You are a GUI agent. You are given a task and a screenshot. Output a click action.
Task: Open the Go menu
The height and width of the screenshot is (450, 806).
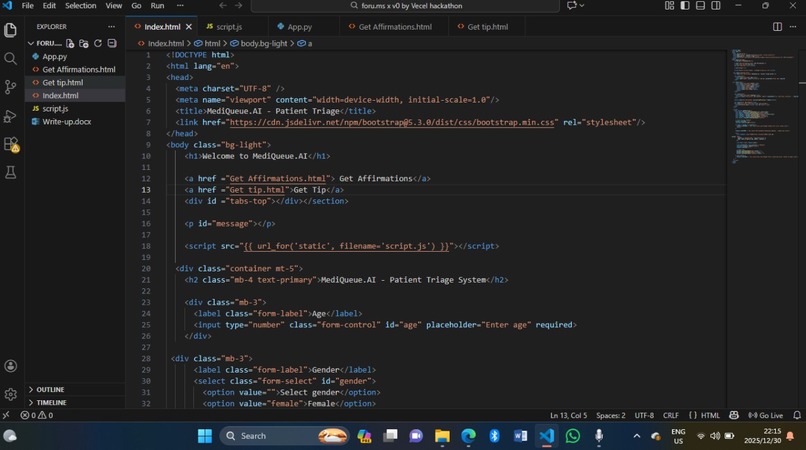136,6
